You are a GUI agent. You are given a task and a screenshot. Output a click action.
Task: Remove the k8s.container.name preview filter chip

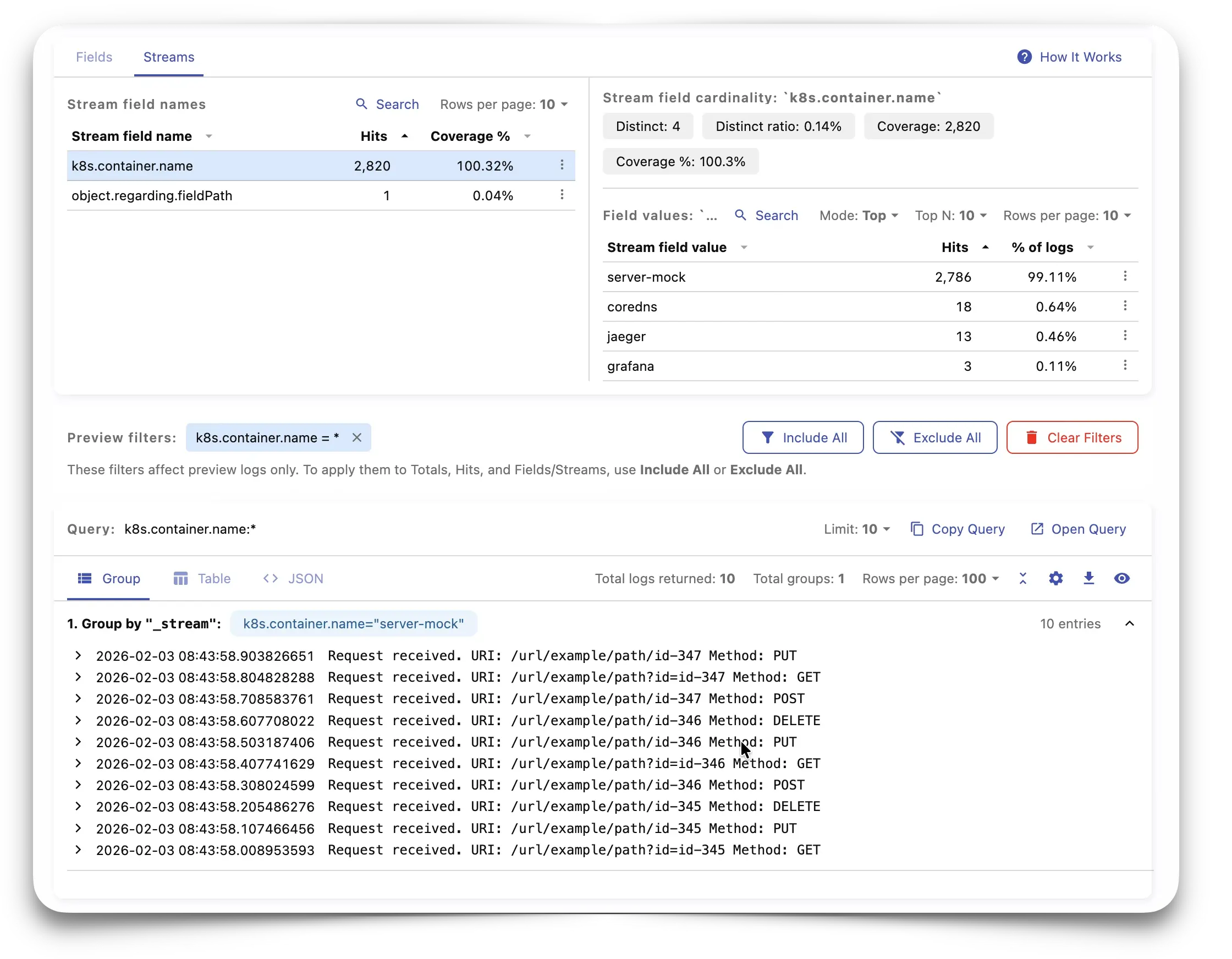tap(356, 437)
